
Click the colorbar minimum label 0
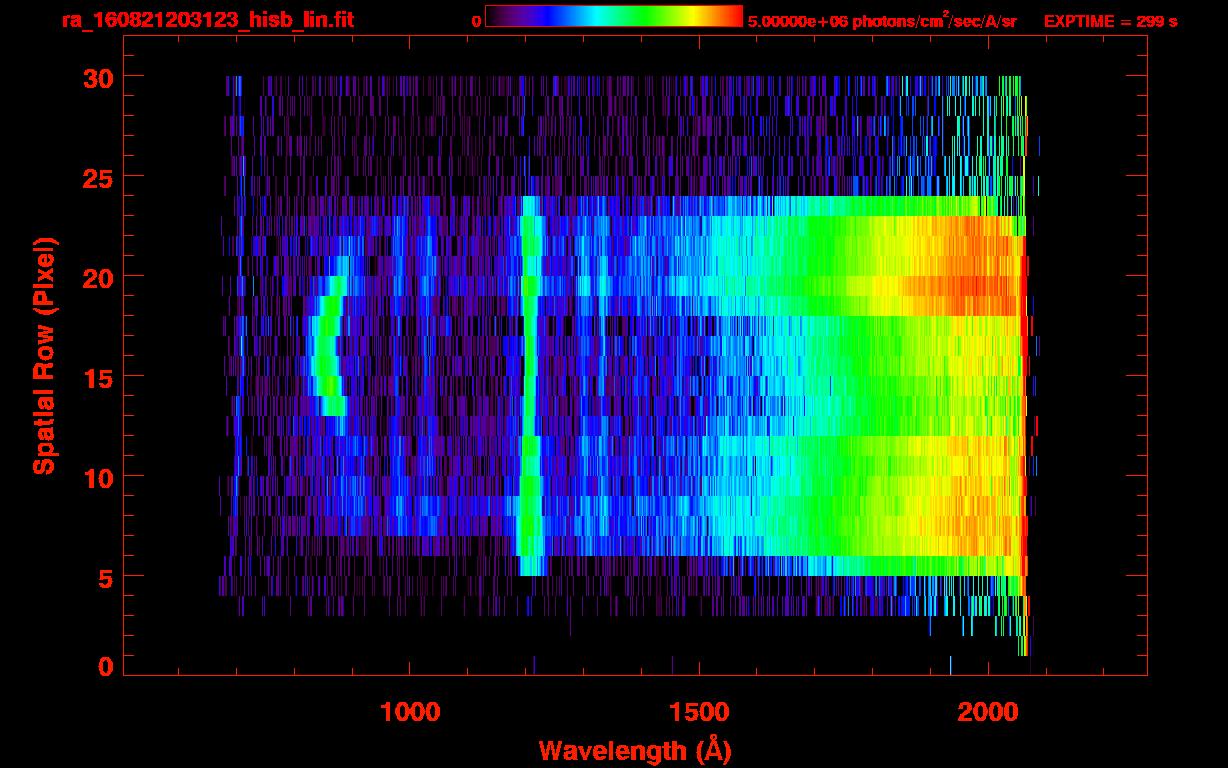[477, 21]
